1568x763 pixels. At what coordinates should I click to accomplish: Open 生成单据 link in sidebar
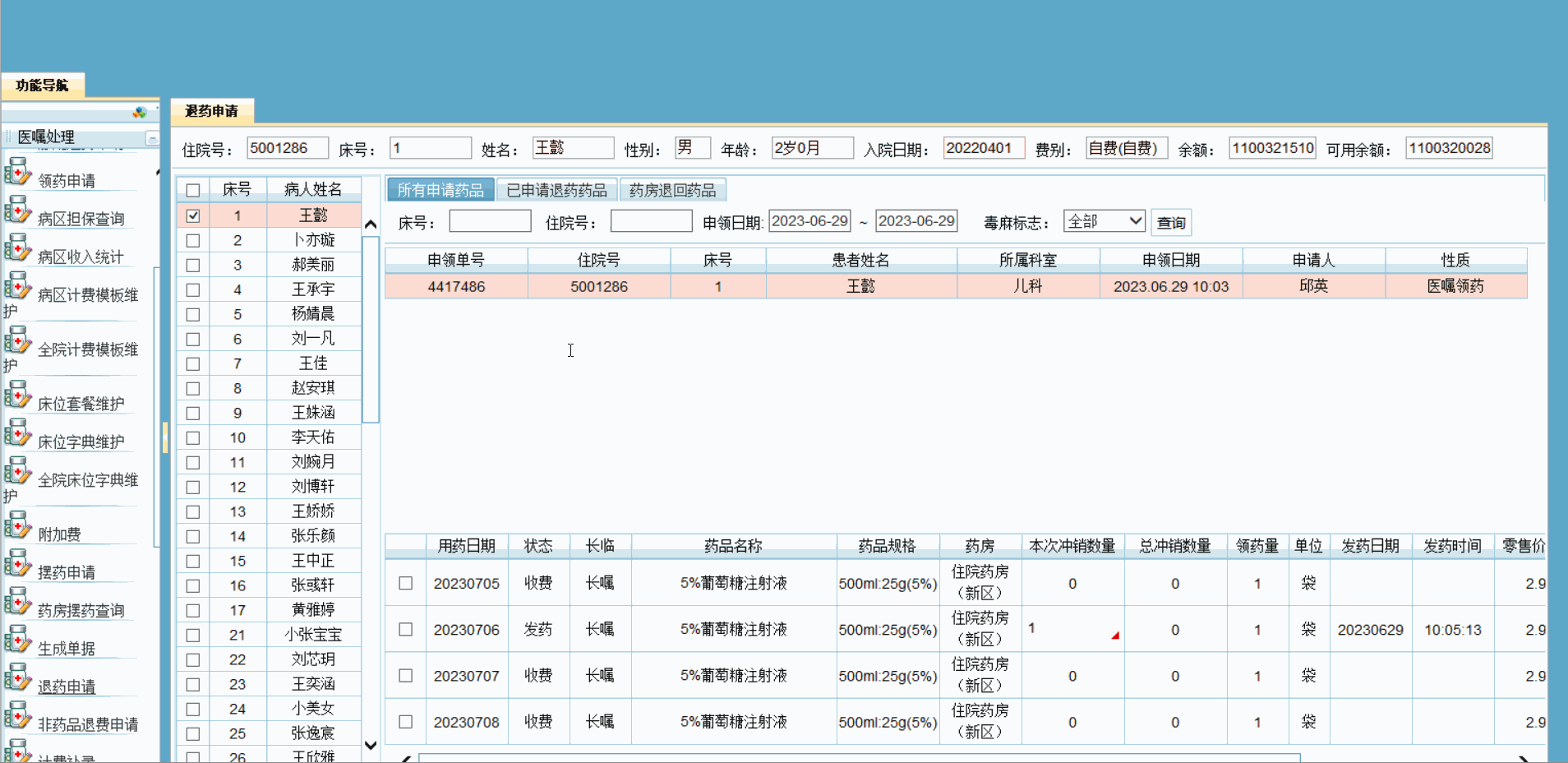67,649
